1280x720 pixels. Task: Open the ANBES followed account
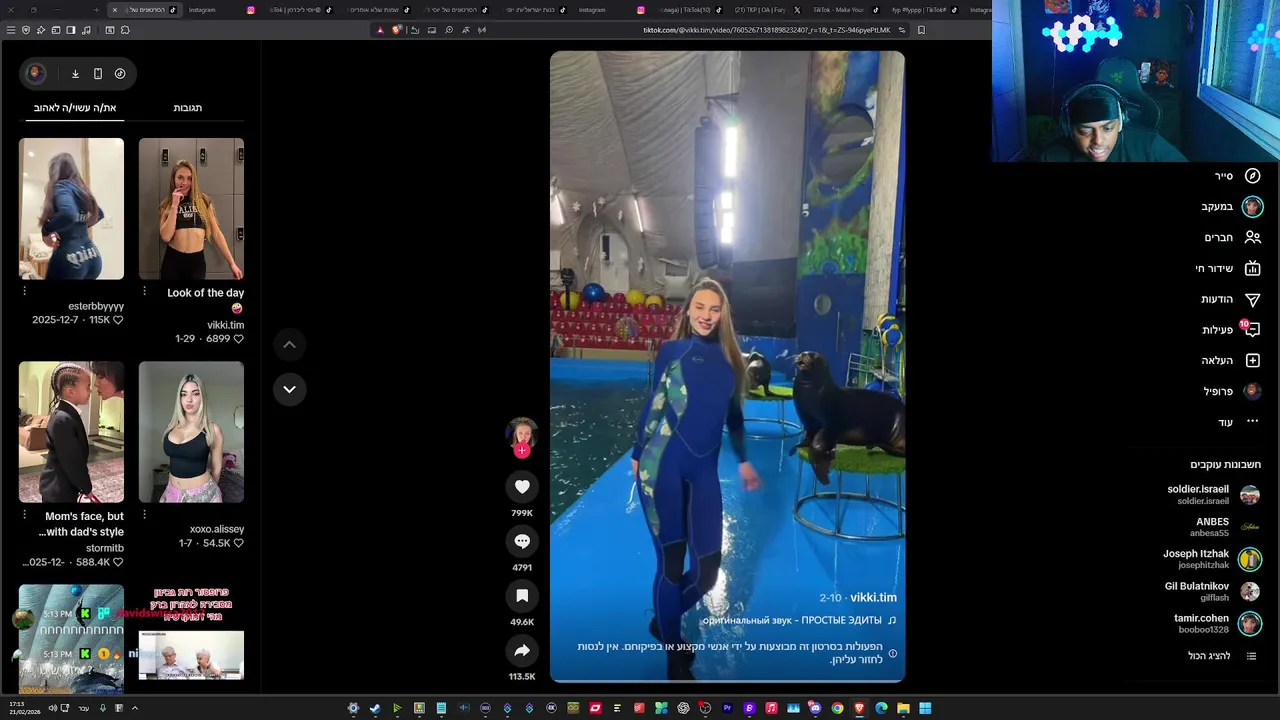(1224, 527)
